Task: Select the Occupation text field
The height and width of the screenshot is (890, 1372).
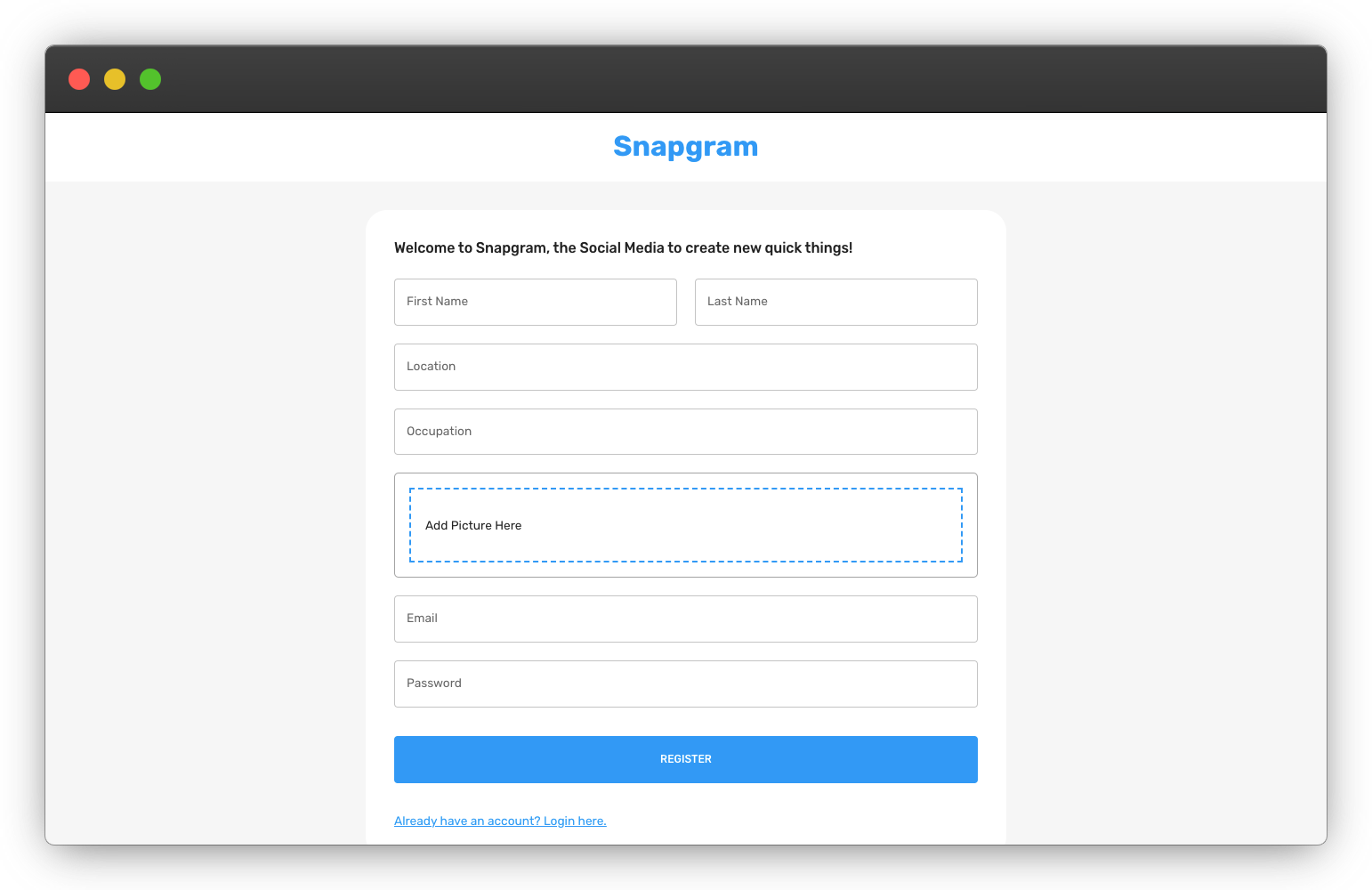Action: coord(685,431)
